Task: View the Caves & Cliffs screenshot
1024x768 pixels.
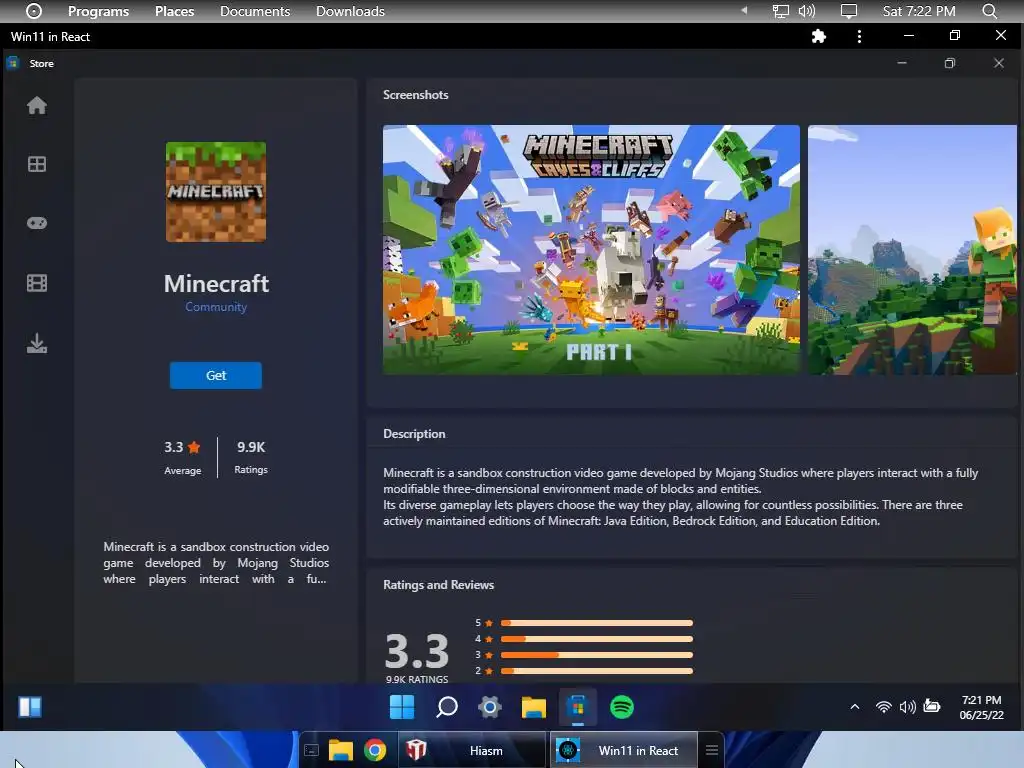Action: 591,249
